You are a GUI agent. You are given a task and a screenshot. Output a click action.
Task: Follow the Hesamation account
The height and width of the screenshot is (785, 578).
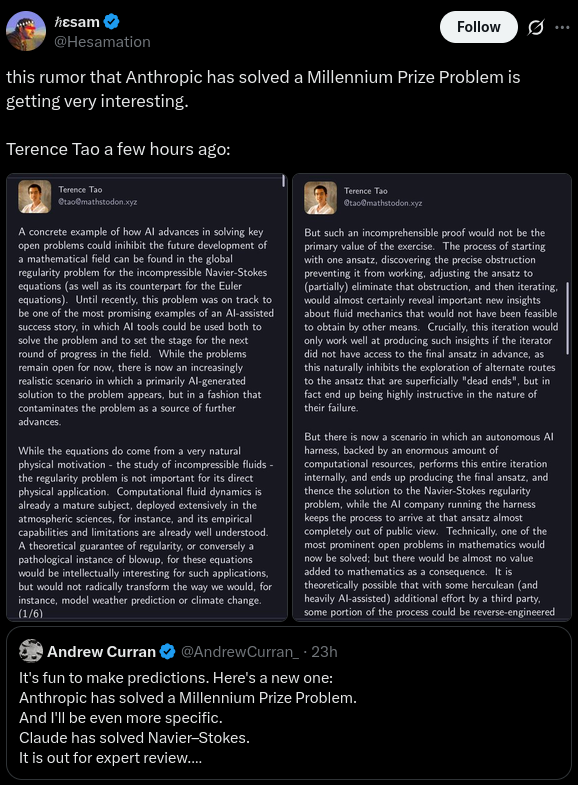[478, 27]
